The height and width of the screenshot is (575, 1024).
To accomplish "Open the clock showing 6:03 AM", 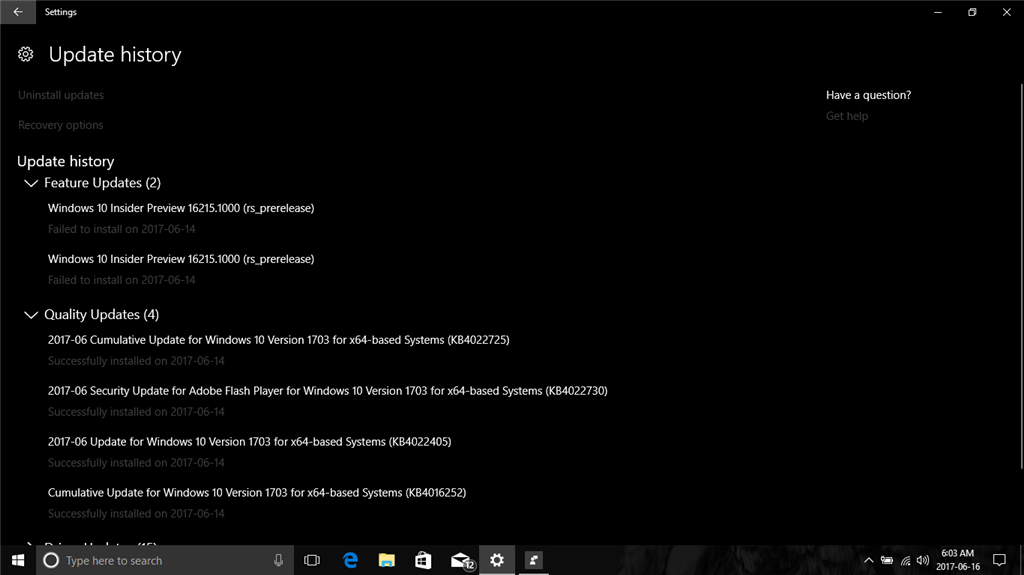I will pyautogui.click(x=957, y=560).
